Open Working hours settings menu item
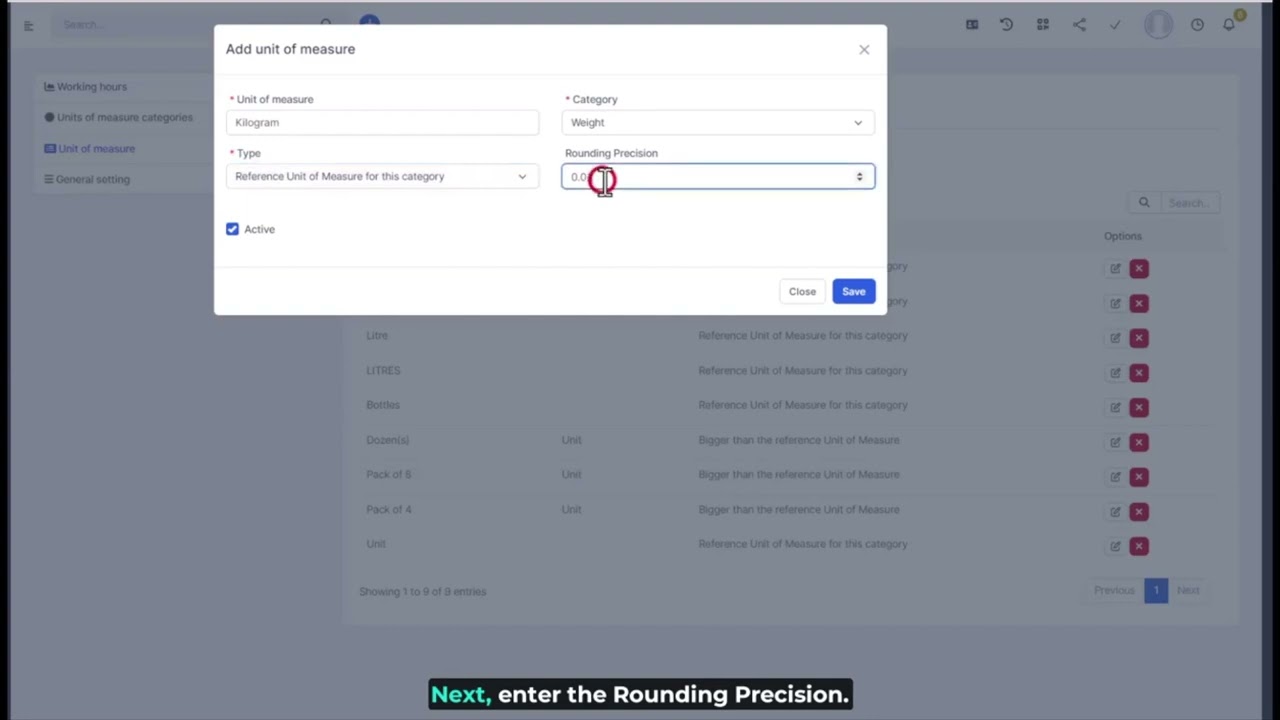This screenshot has height=720, width=1280. (x=91, y=87)
